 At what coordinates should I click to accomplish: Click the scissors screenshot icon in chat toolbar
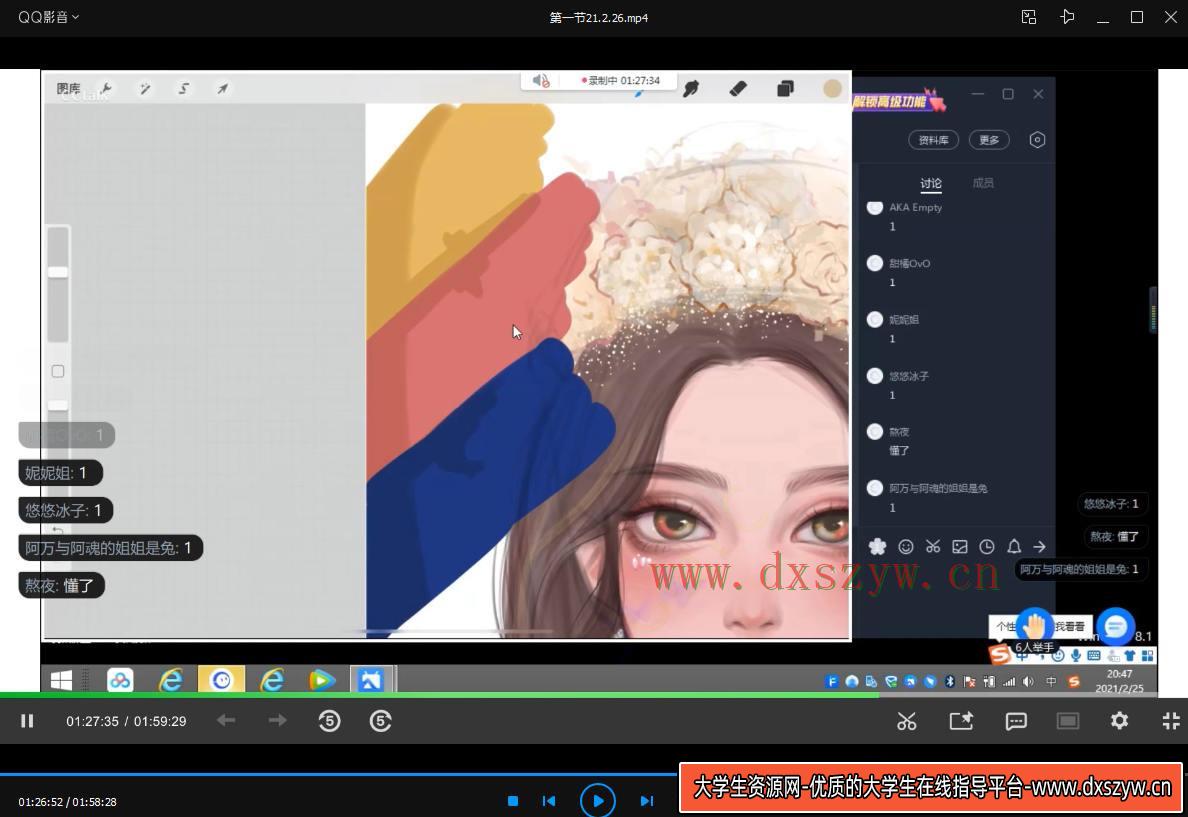933,546
